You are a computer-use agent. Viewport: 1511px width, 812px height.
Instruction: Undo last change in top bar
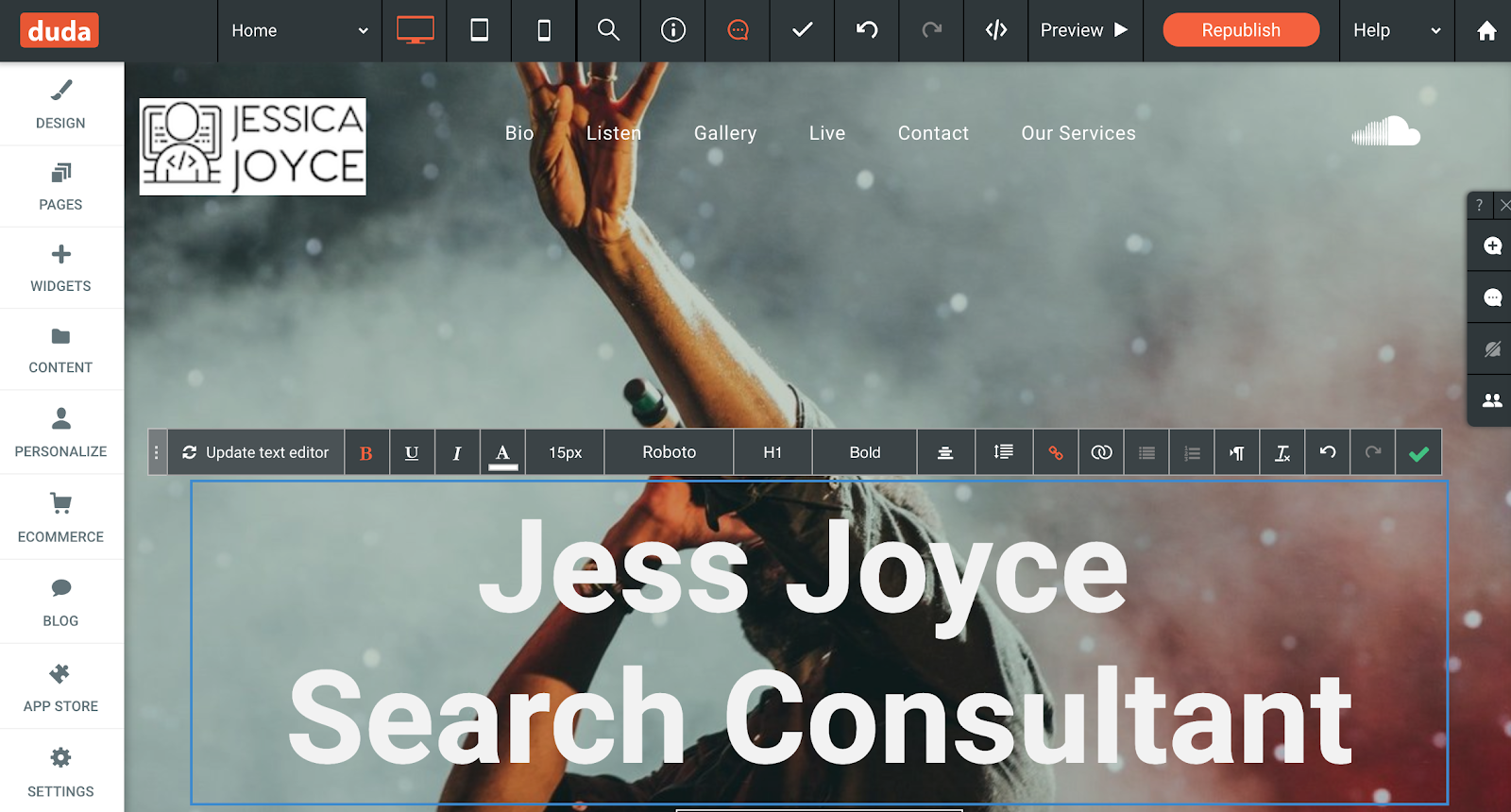[867, 30]
